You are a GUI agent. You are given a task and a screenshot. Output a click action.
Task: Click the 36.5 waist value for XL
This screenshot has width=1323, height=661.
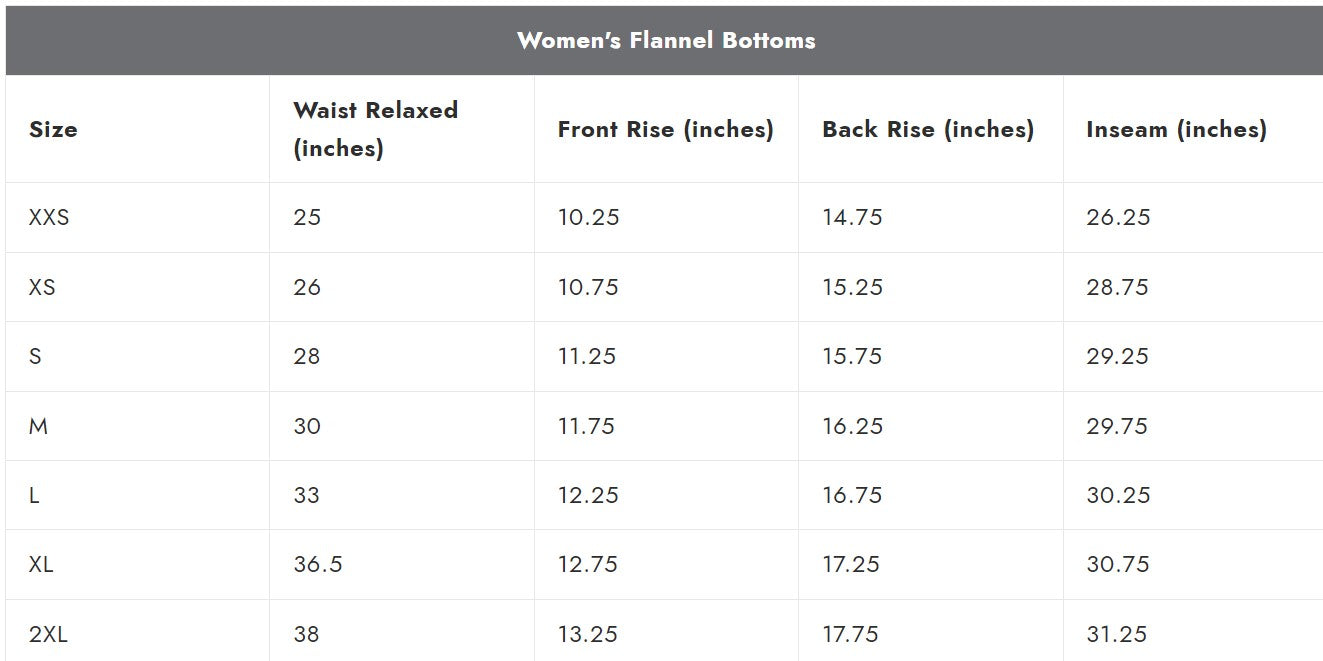[x=318, y=564]
